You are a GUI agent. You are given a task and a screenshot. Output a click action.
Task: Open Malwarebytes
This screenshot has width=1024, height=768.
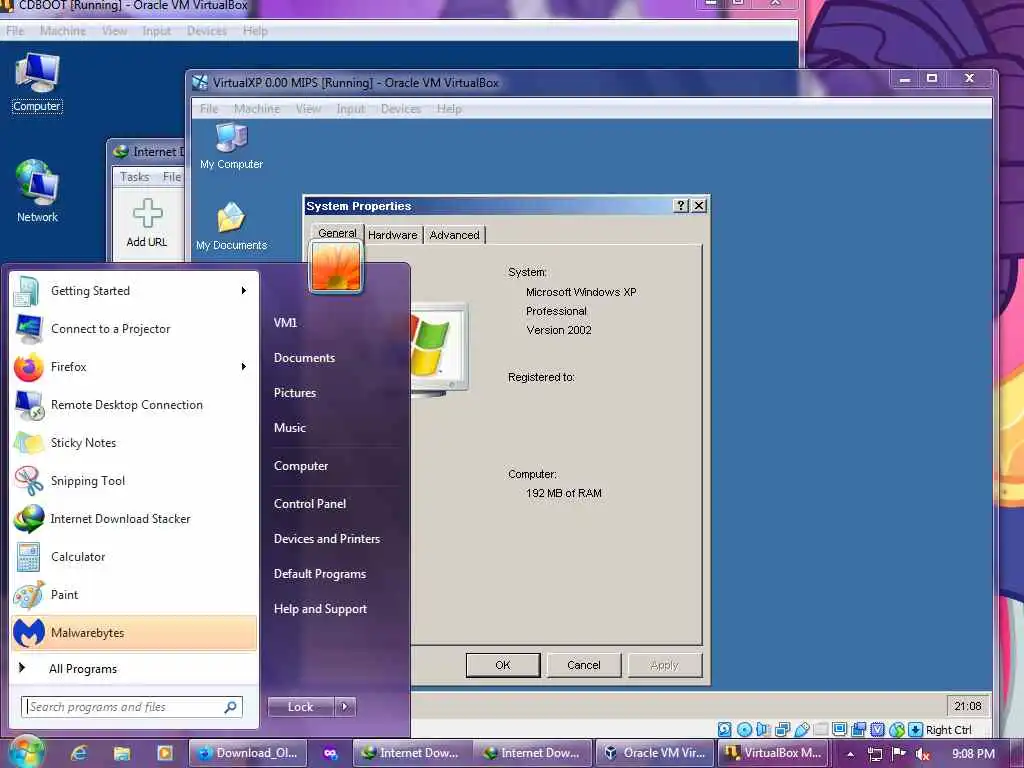[134, 632]
